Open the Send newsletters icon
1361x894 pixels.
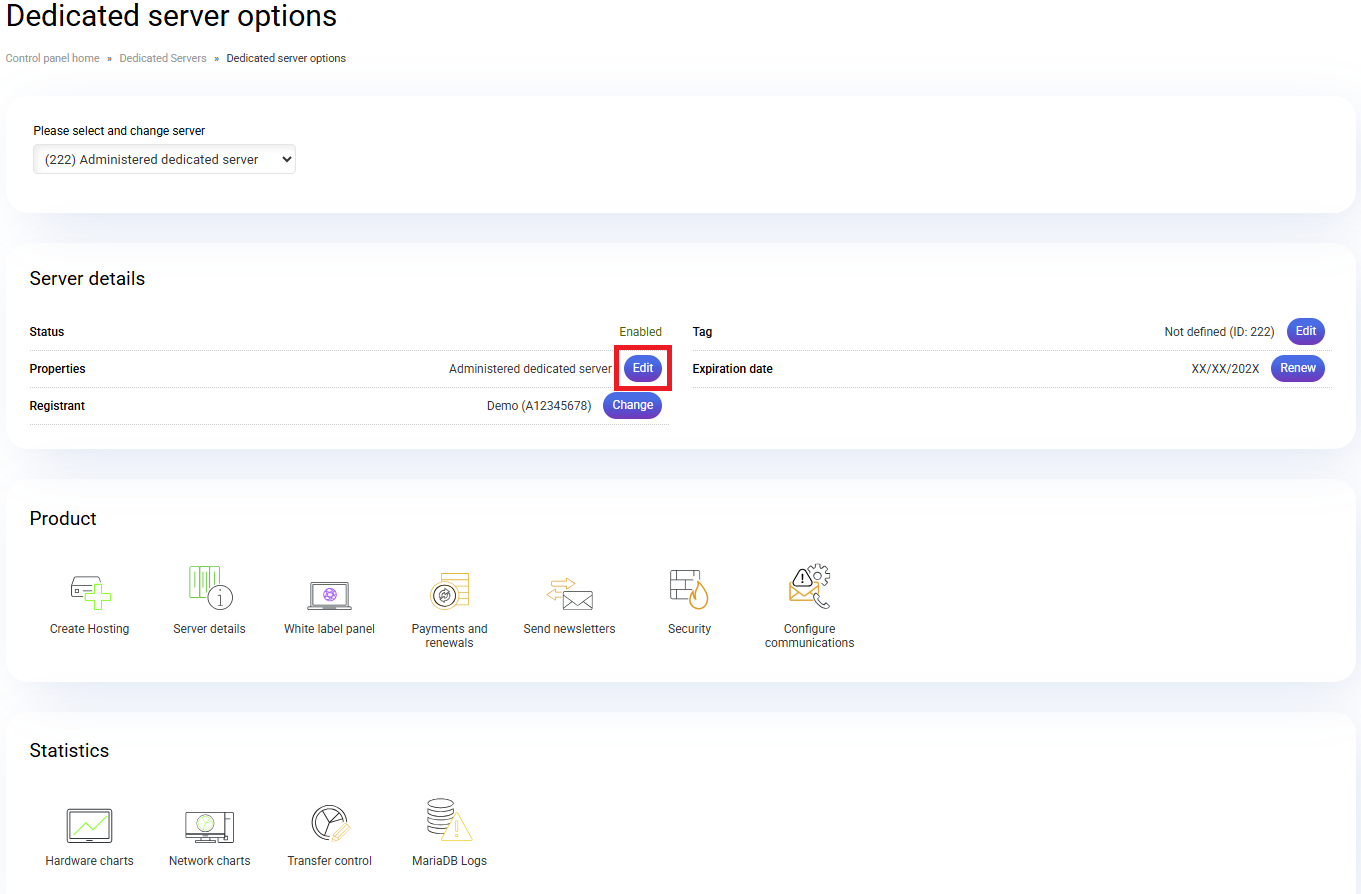(569, 594)
